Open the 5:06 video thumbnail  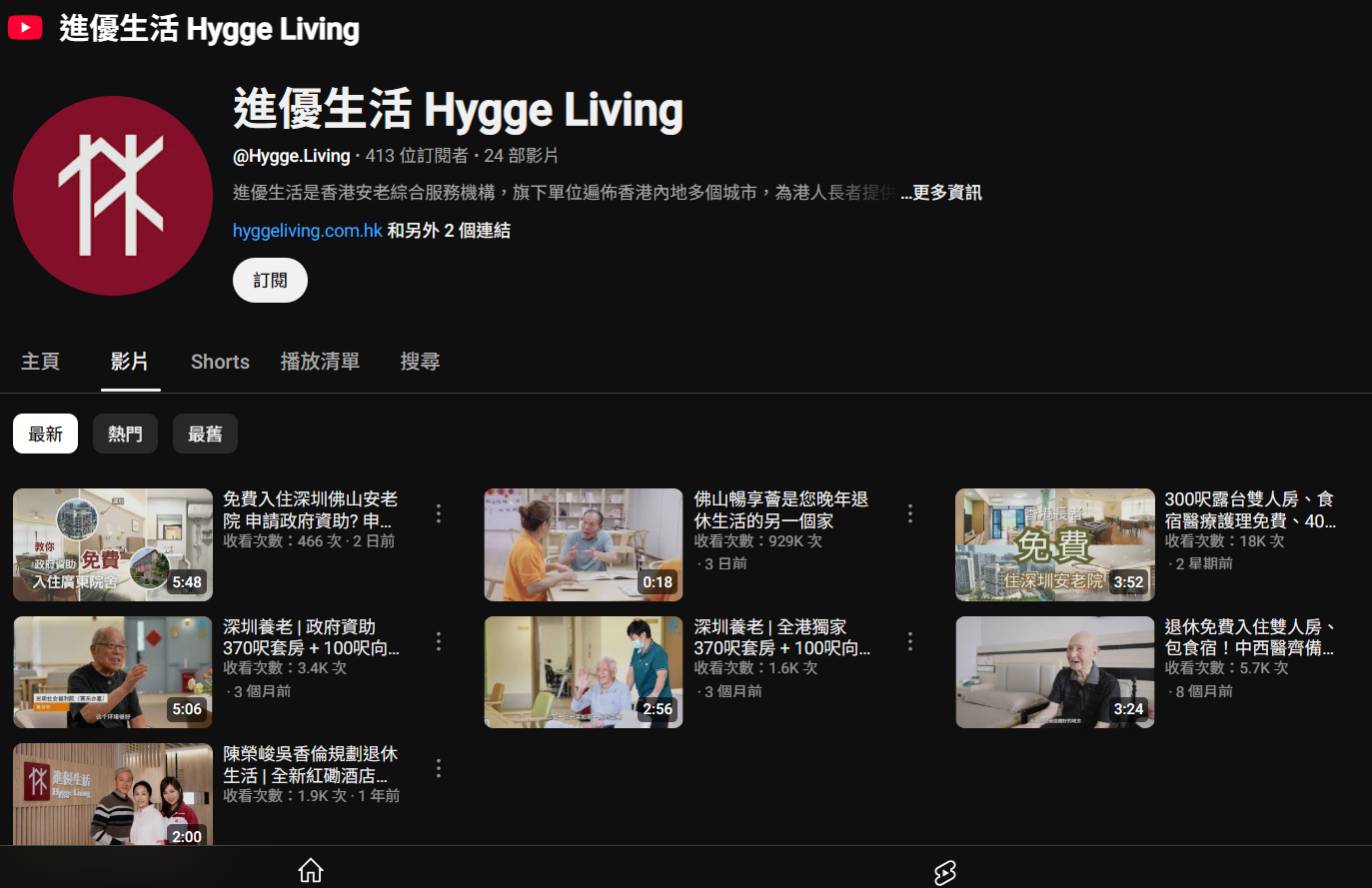pos(113,672)
